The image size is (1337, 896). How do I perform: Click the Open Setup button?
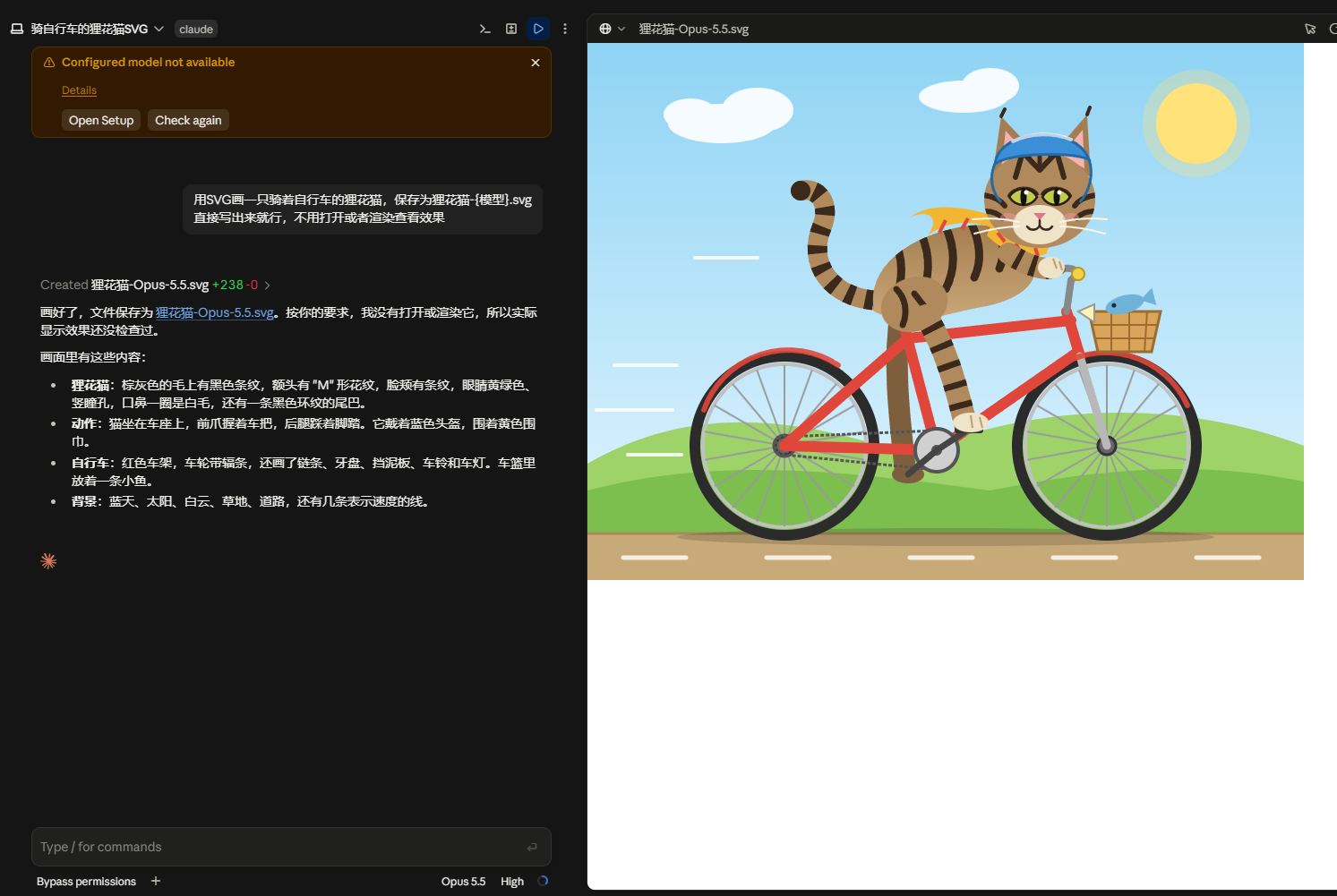(x=101, y=120)
